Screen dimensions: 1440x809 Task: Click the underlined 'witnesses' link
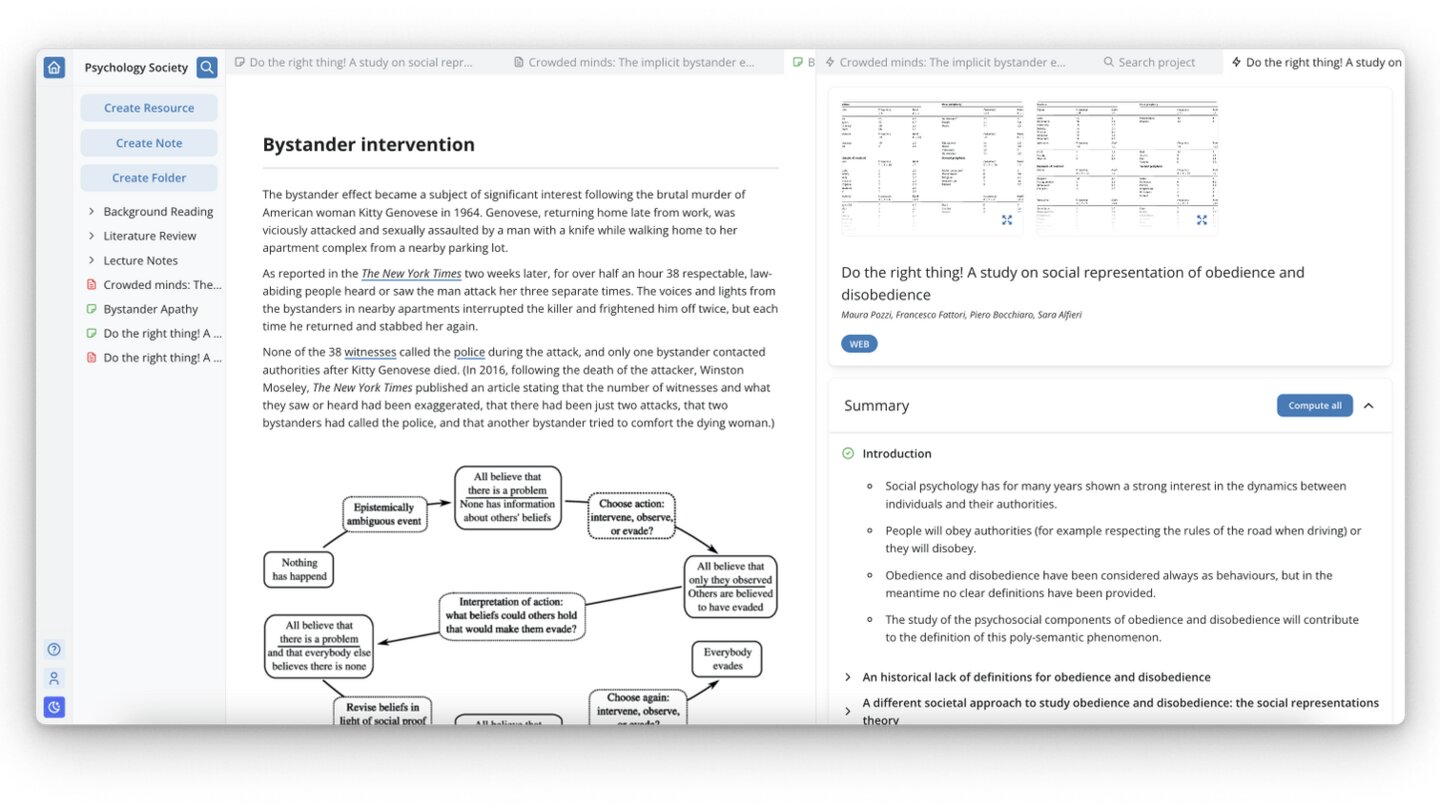click(x=370, y=352)
